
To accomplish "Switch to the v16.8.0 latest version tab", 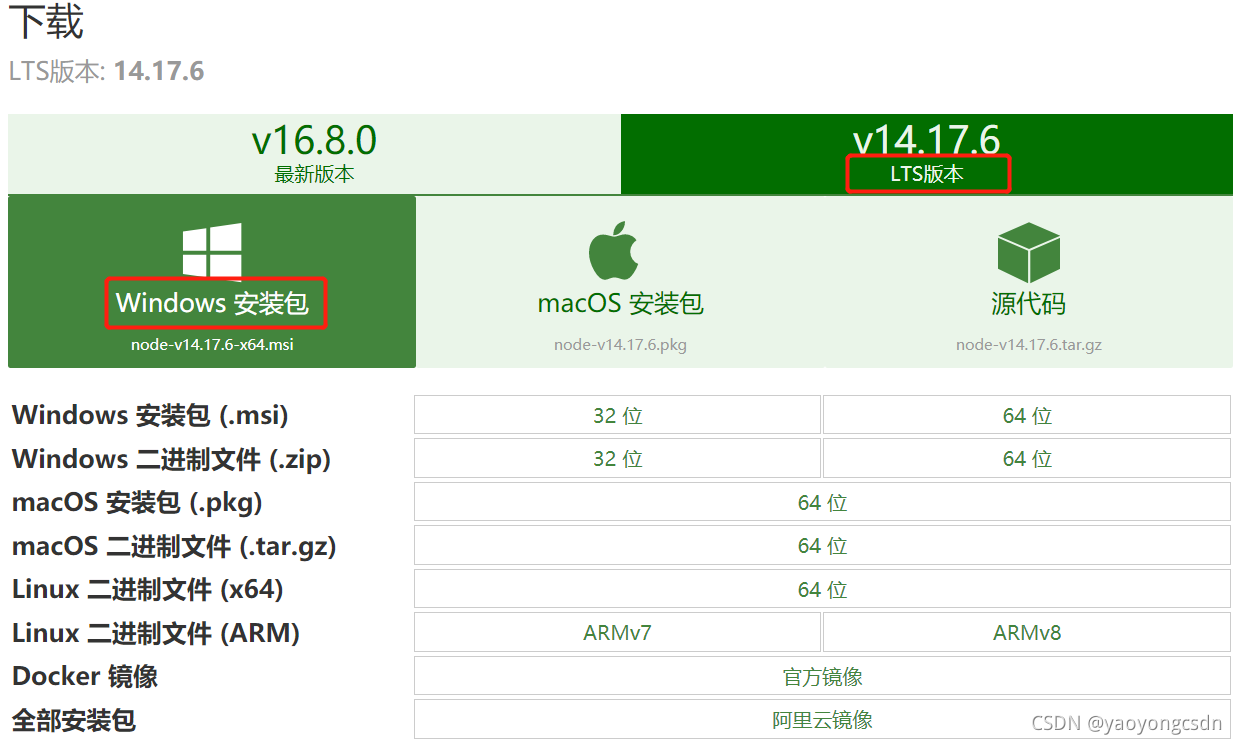I will (x=314, y=154).
